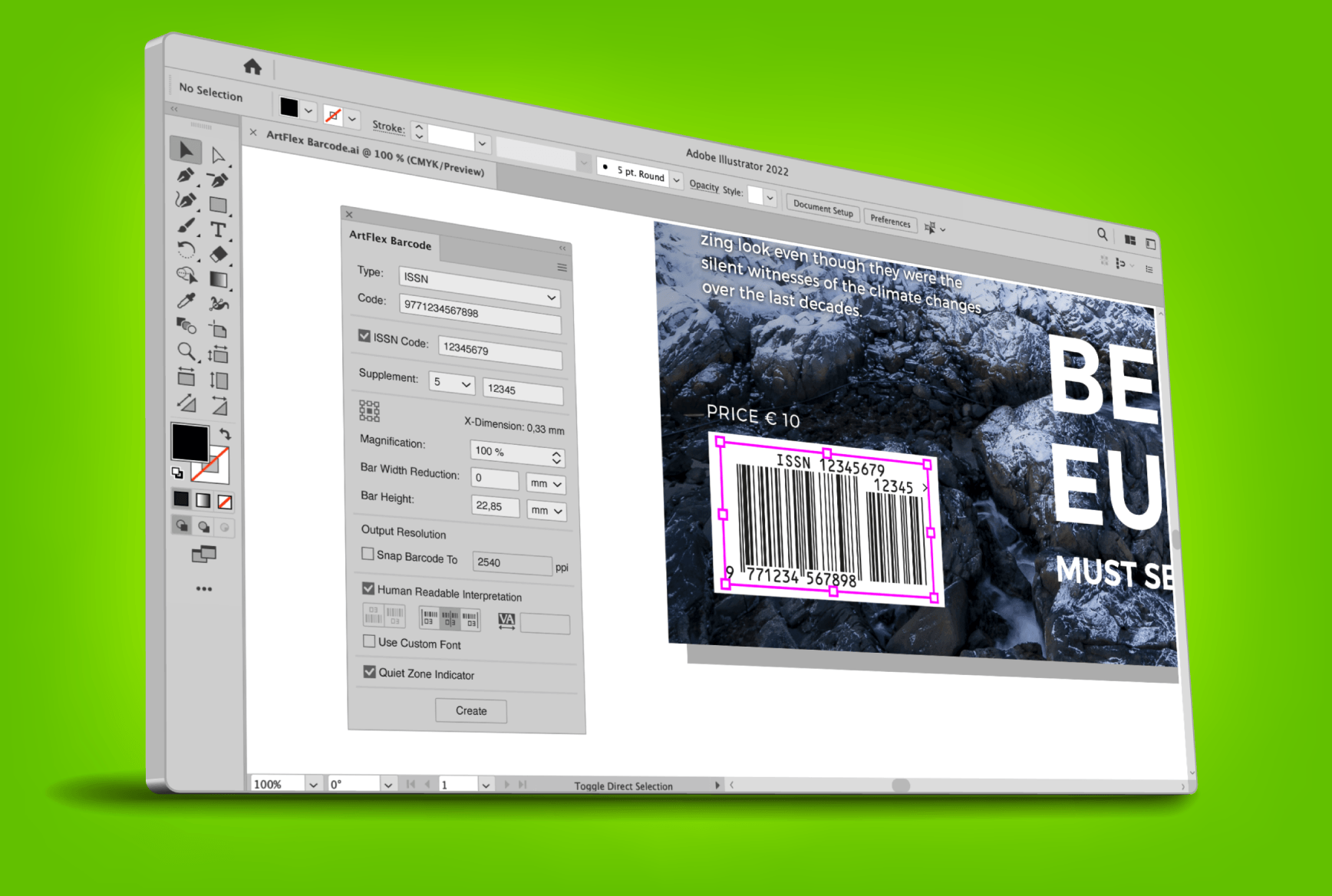This screenshot has height=896, width=1332.
Task: Click the VA text tracking icon
Action: 506,621
